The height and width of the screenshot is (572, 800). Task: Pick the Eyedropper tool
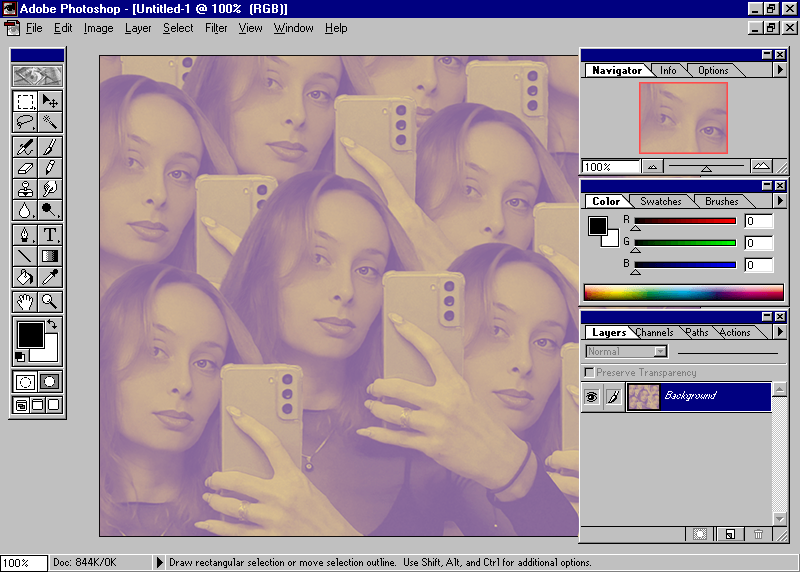coord(49,277)
